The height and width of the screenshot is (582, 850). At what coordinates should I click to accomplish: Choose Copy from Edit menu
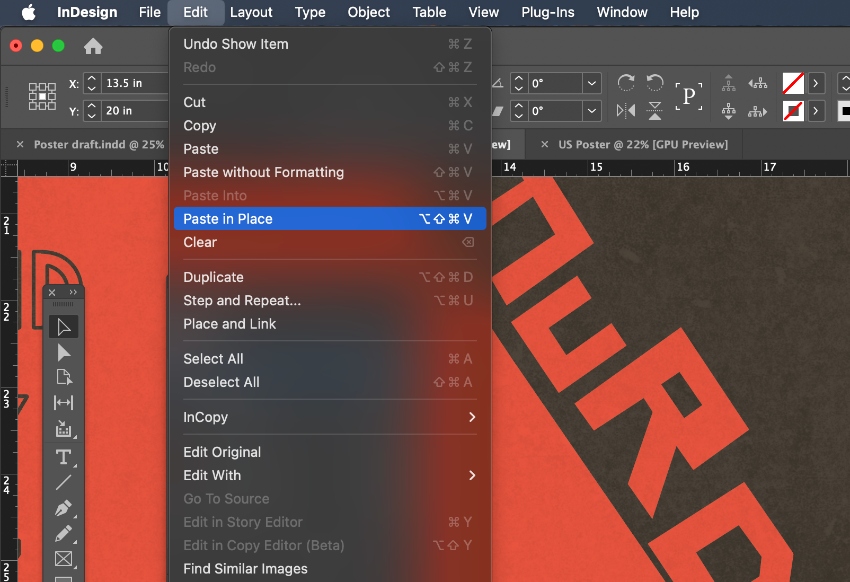click(330, 125)
